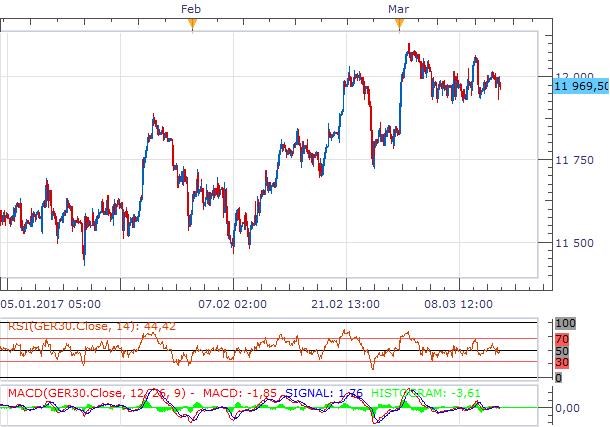This screenshot has width=610, height=427.
Task: Click the 05.01.2017 05:00 time axis label
Action: click(x=50, y=302)
